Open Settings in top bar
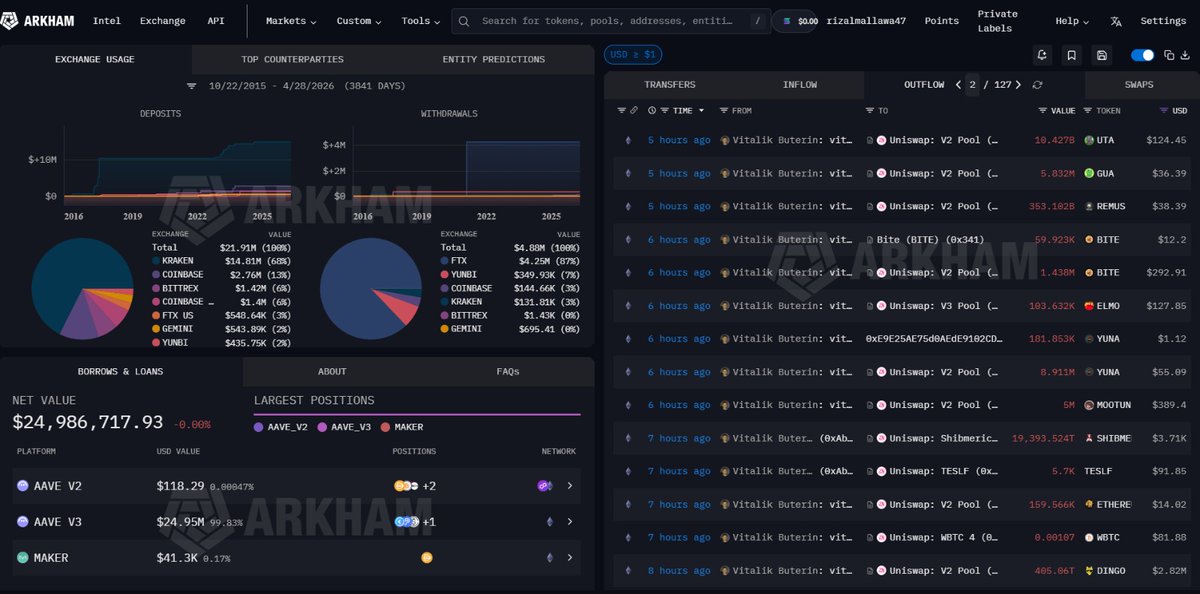 [1163, 21]
